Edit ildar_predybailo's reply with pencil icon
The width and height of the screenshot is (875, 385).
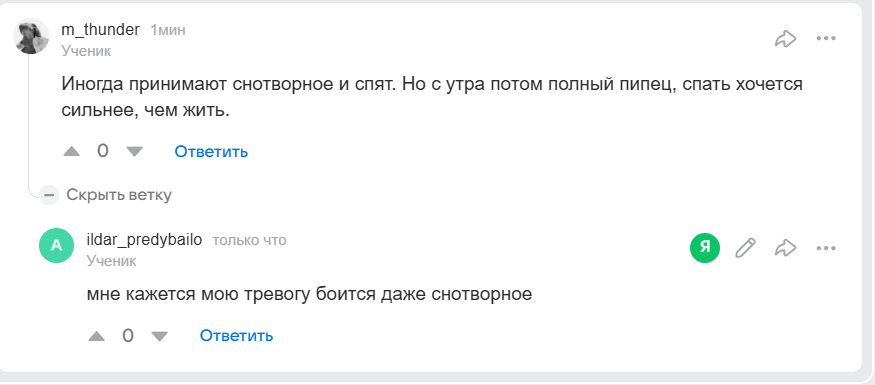pyautogui.click(x=745, y=248)
